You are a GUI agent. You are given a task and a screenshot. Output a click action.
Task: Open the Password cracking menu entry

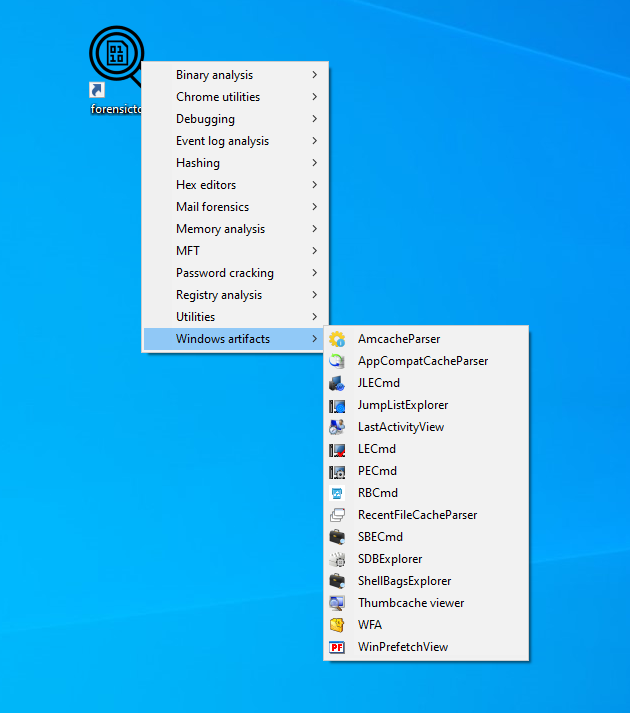coord(235,273)
